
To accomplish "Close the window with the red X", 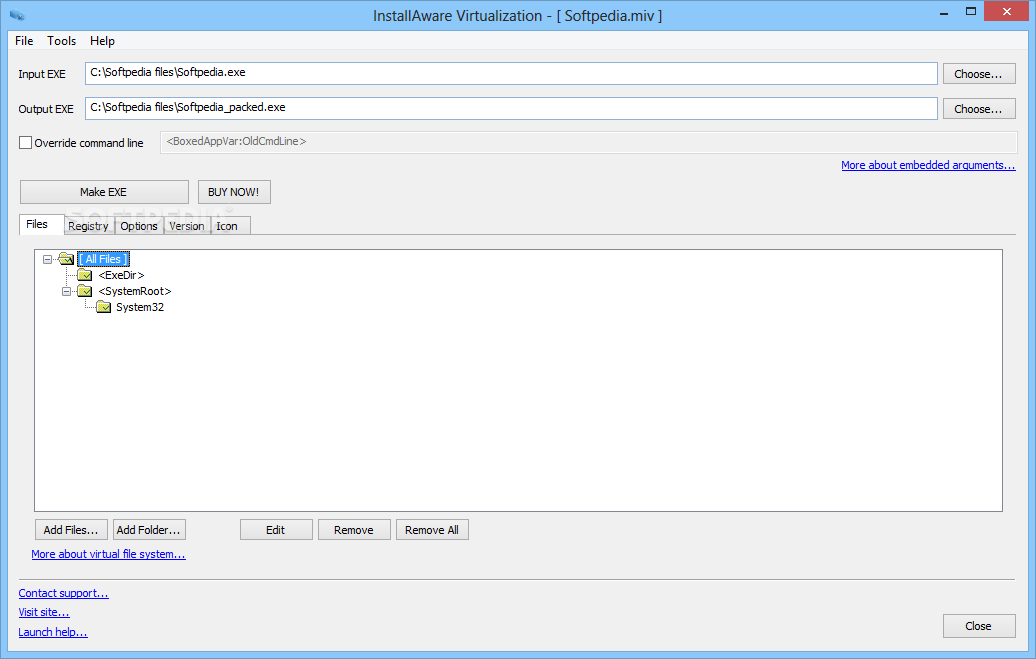I will click(1006, 11).
